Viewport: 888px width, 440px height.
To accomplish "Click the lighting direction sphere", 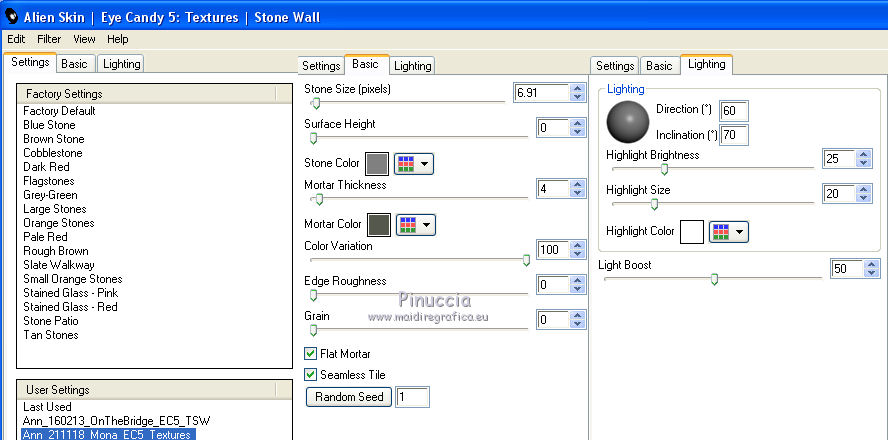I will pos(627,122).
